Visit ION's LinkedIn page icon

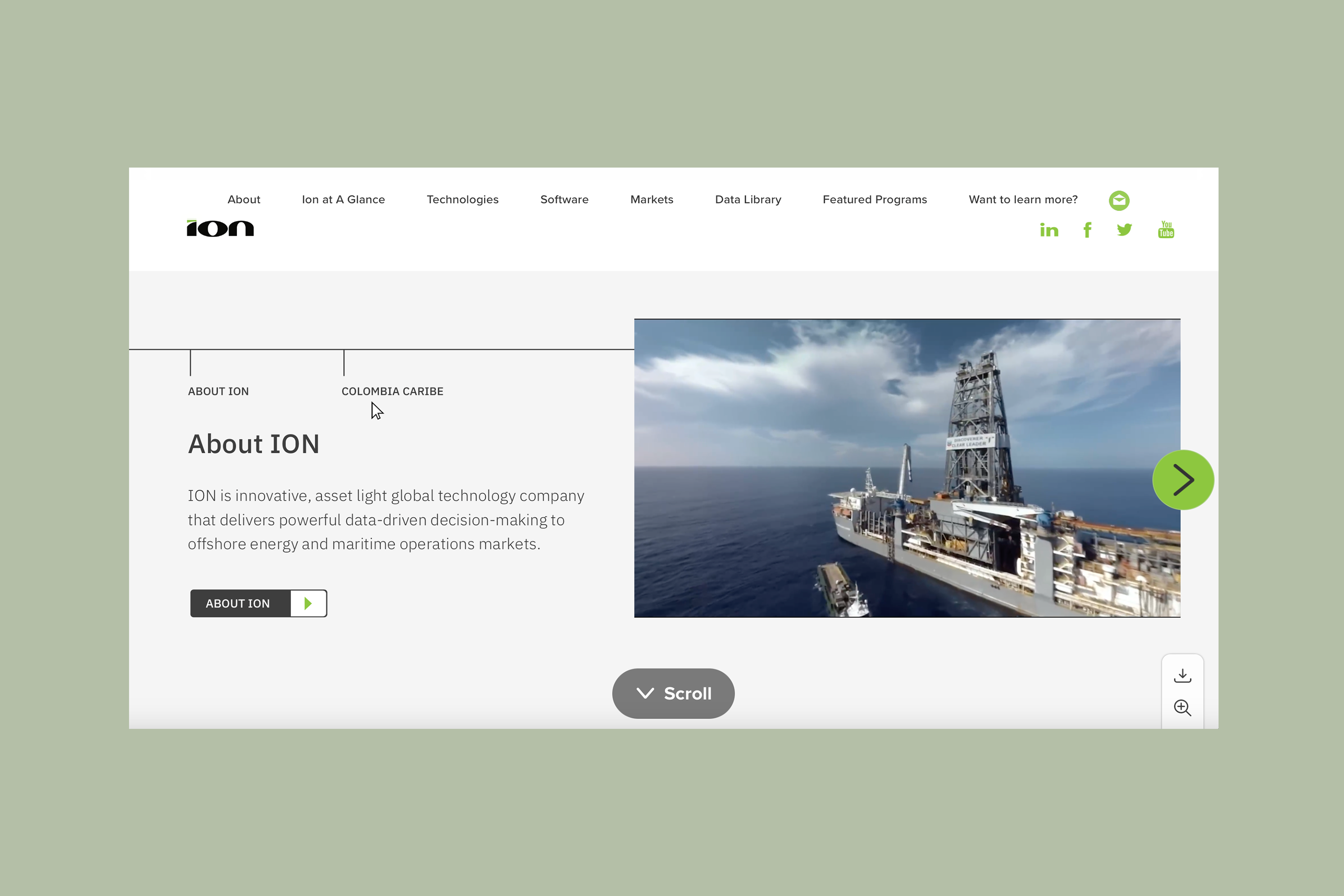1049,230
